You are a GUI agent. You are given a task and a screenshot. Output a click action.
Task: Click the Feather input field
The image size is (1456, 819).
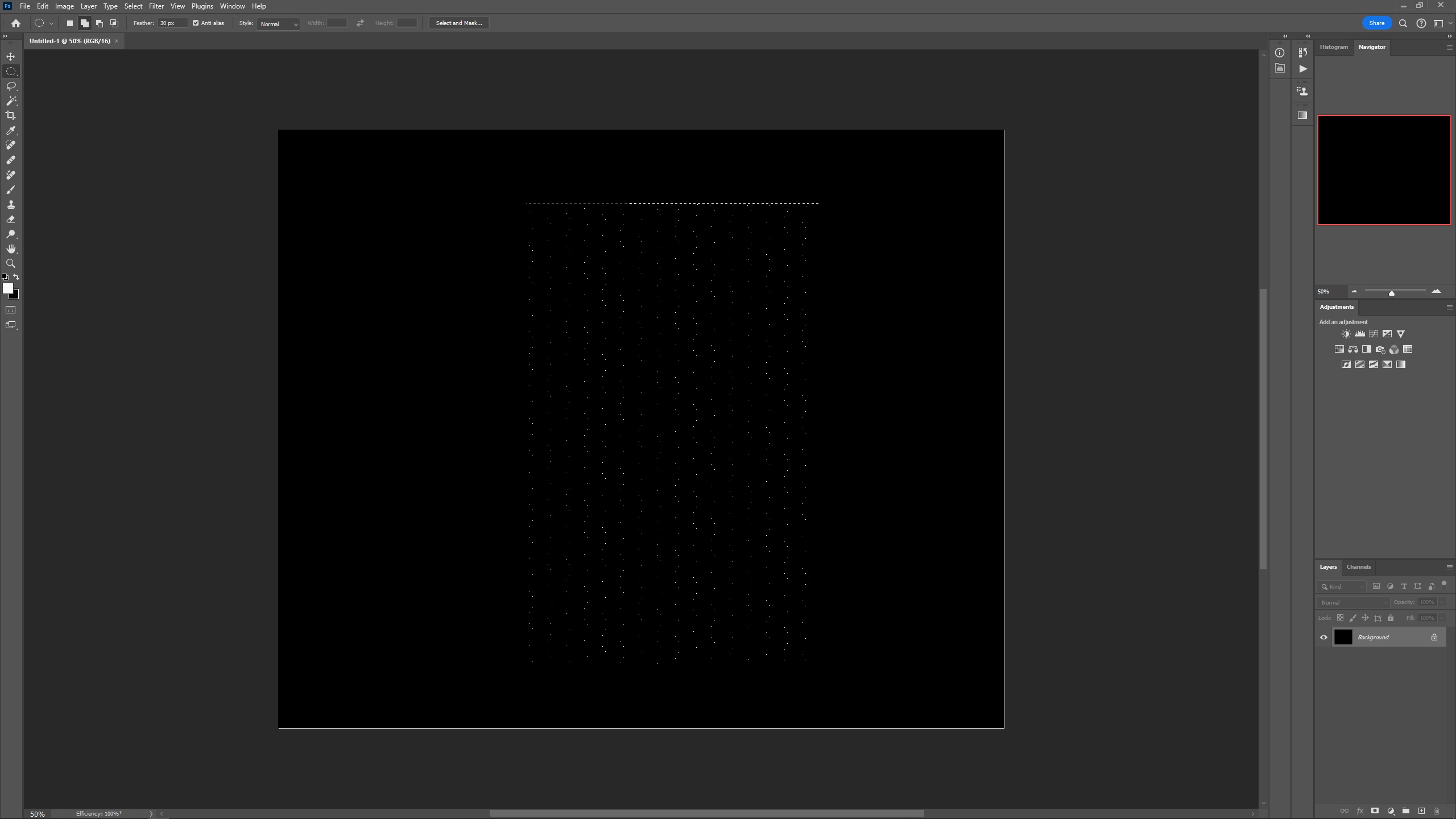172,23
